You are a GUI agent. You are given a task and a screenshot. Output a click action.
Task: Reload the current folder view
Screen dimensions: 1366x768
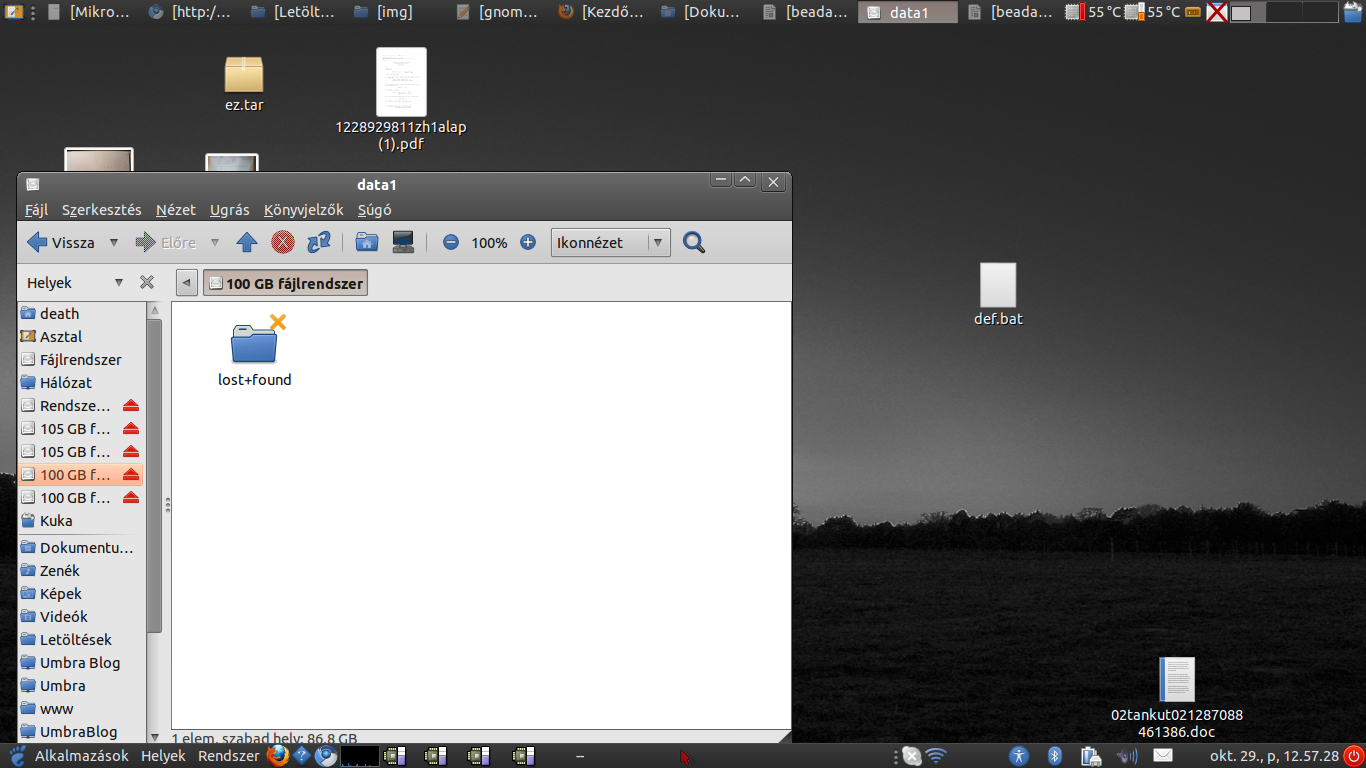pos(319,242)
